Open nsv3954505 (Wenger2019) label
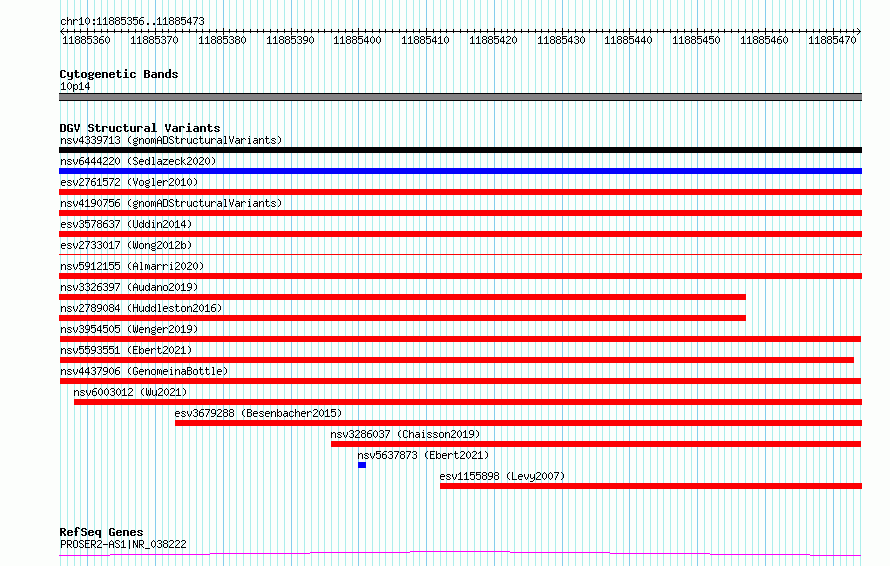 click(x=129, y=329)
